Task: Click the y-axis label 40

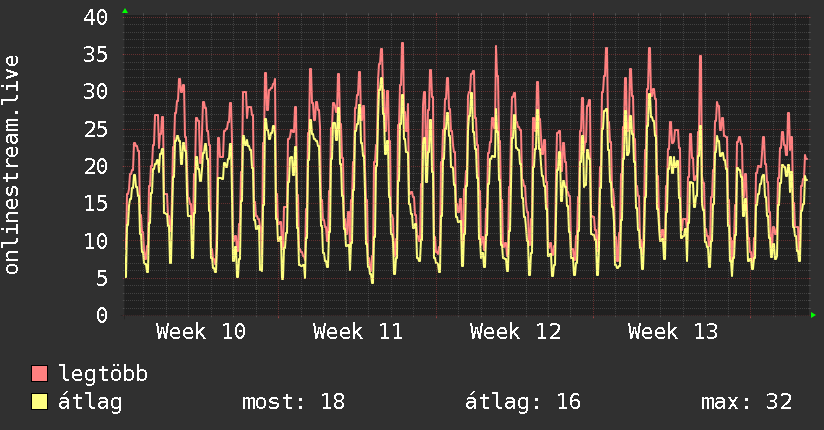Action: coord(96,17)
